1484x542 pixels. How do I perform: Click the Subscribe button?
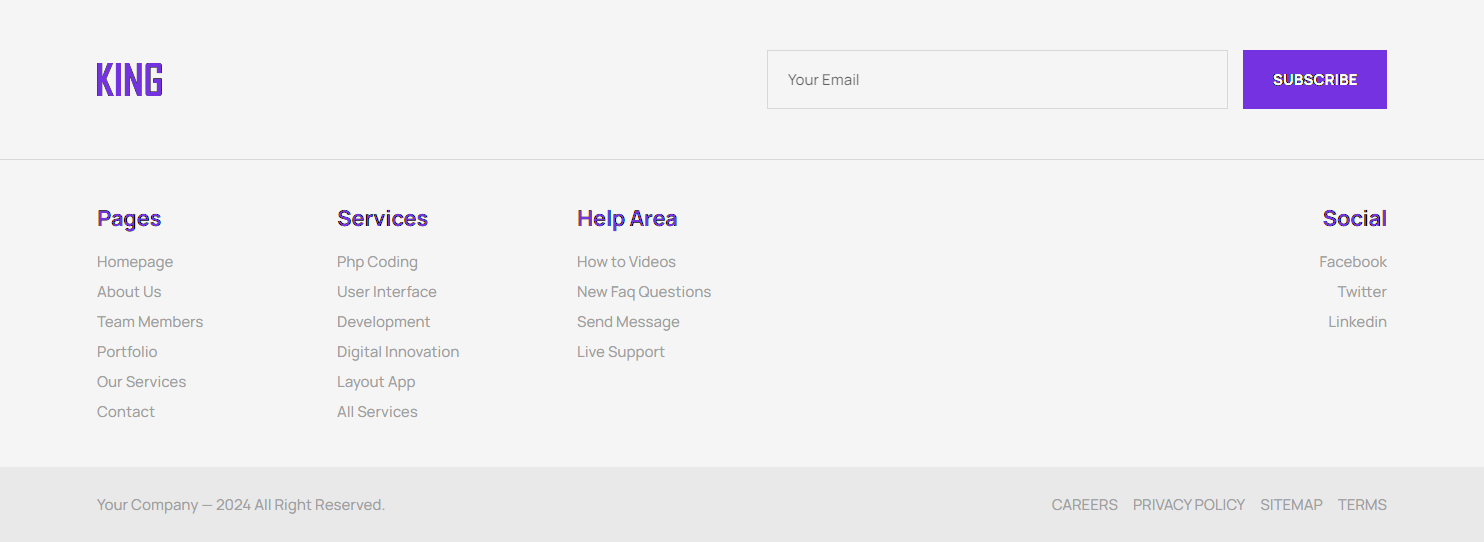[x=1315, y=79]
